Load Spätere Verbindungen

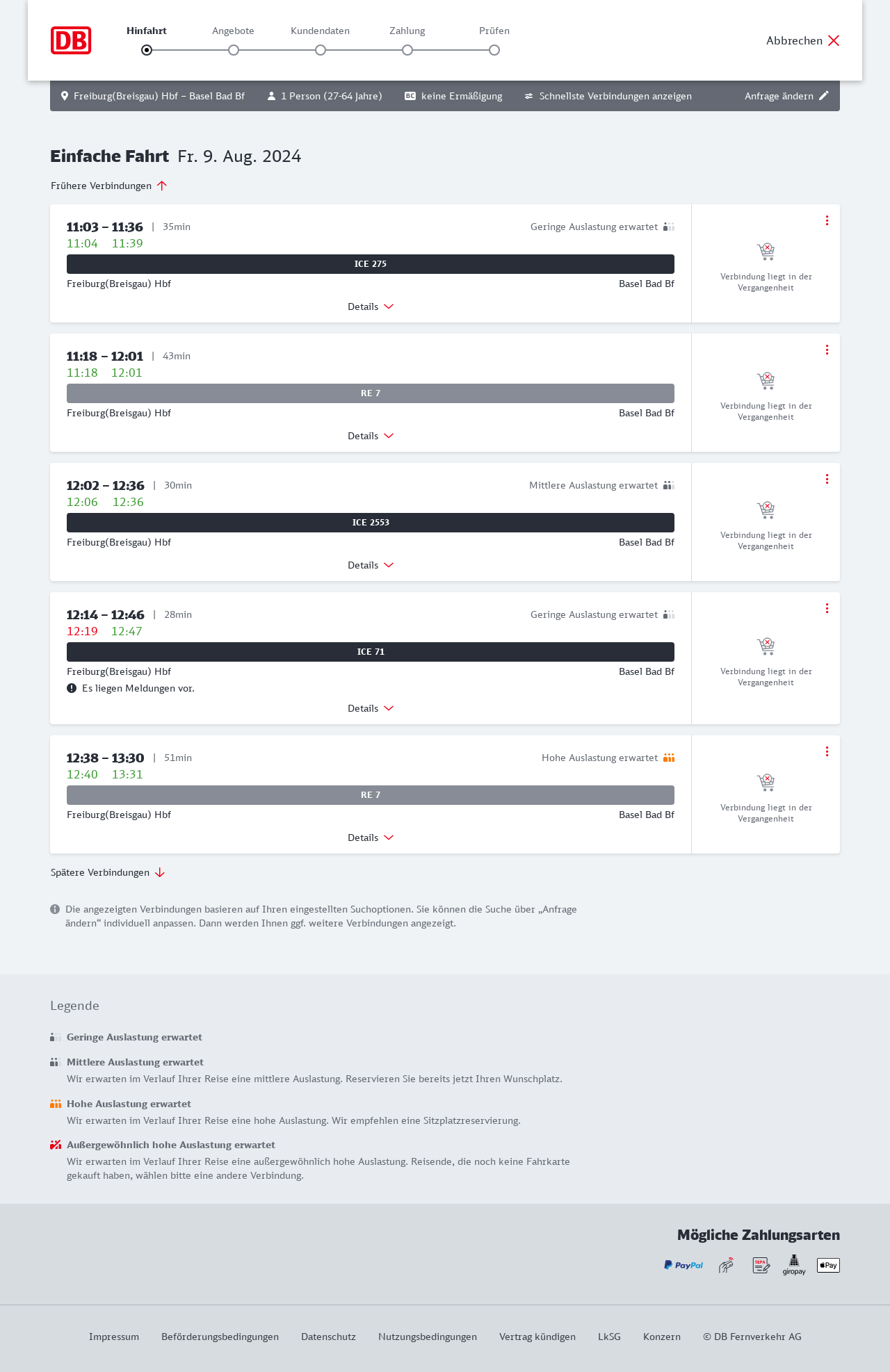tap(108, 872)
